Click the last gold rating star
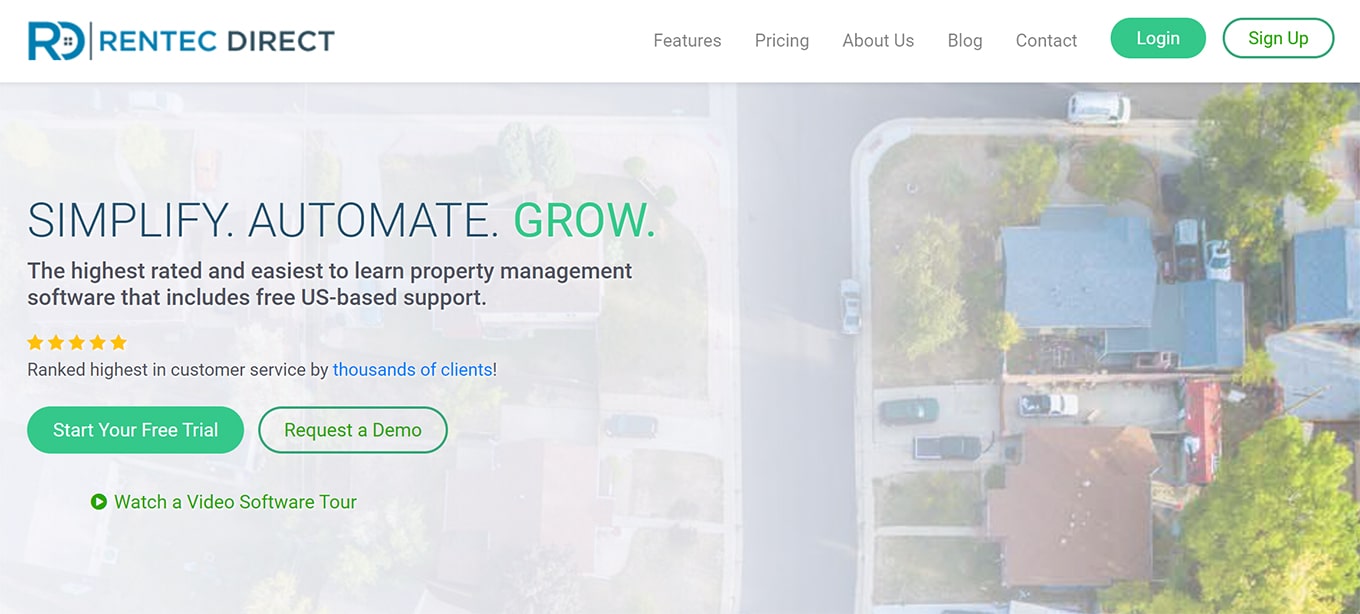1360x614 pixels. click(x=118, y=342)
